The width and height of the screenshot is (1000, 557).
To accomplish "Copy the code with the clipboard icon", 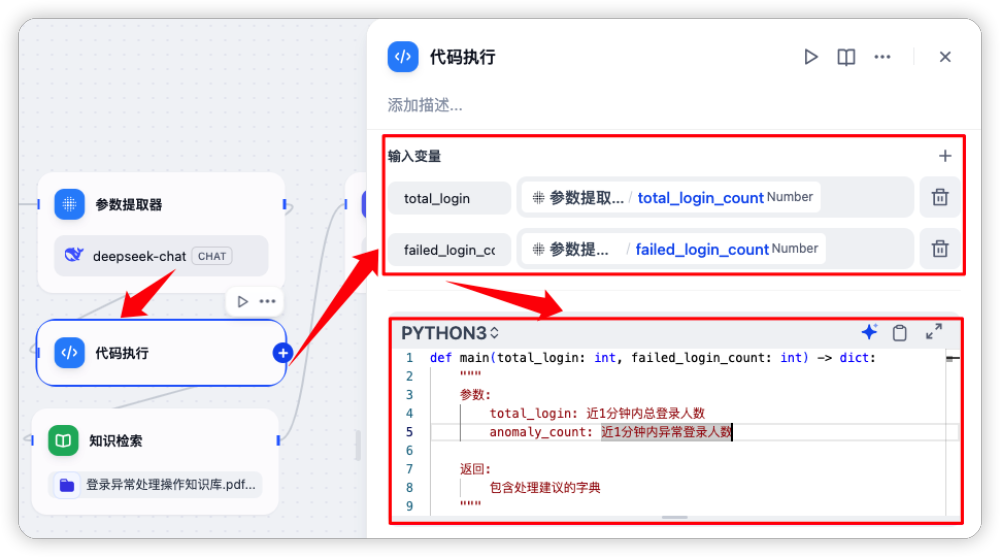I will click(900, 332).
